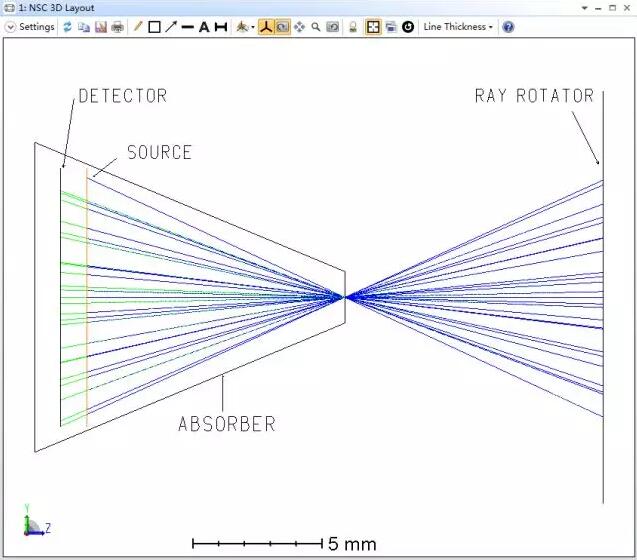Select the pencil annotation tool
Image resolution: width=637 pixels, height=560 pixels.
[138, 27]
